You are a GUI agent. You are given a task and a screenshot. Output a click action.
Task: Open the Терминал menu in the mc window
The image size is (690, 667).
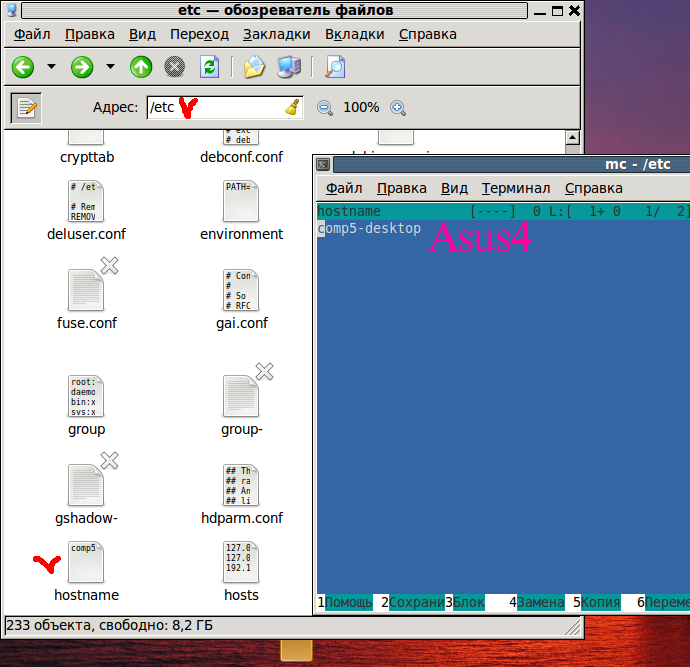point(516,188)
